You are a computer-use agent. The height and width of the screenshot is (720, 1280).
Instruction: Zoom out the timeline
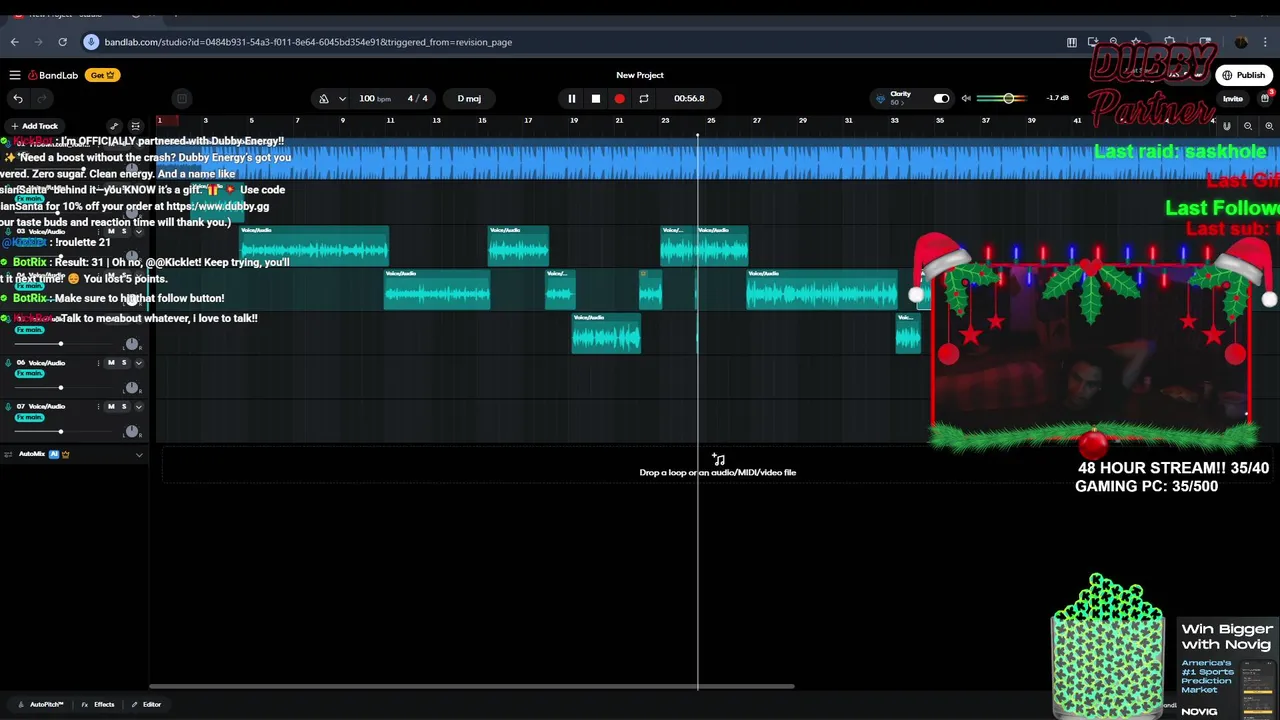[1248, 126]
